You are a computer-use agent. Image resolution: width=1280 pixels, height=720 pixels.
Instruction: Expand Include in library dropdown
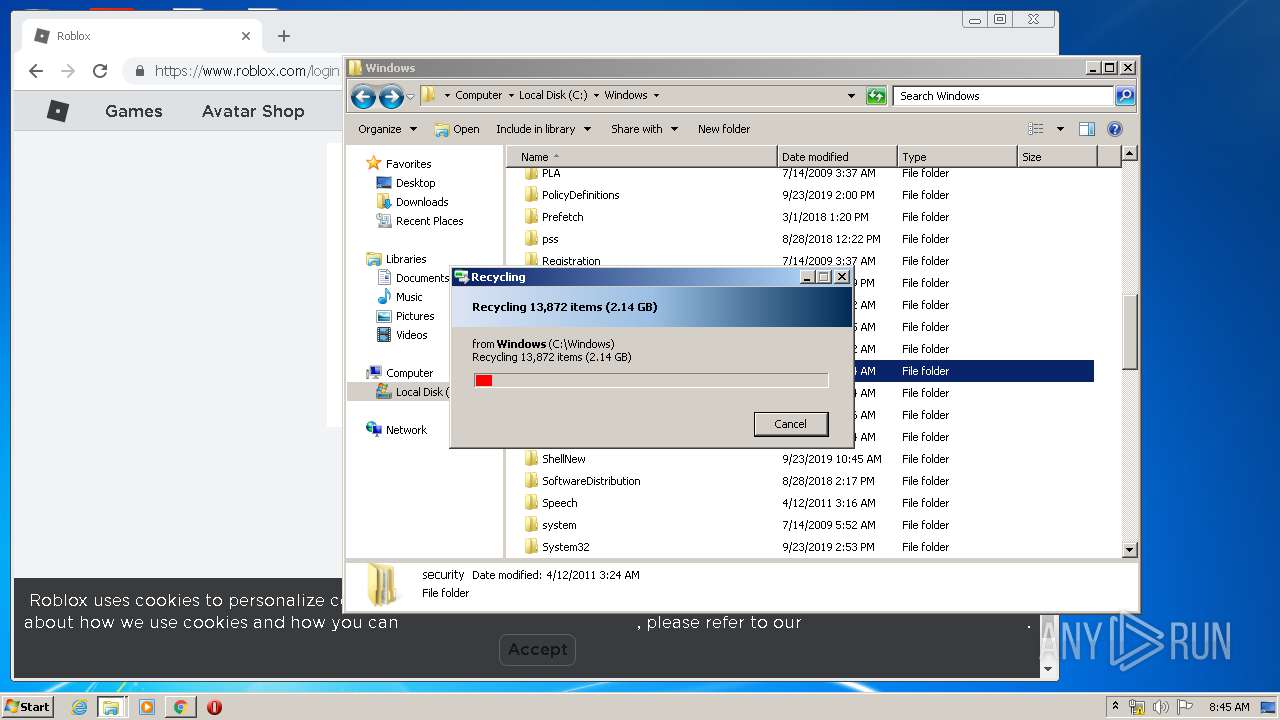click(x=543, y=129)
